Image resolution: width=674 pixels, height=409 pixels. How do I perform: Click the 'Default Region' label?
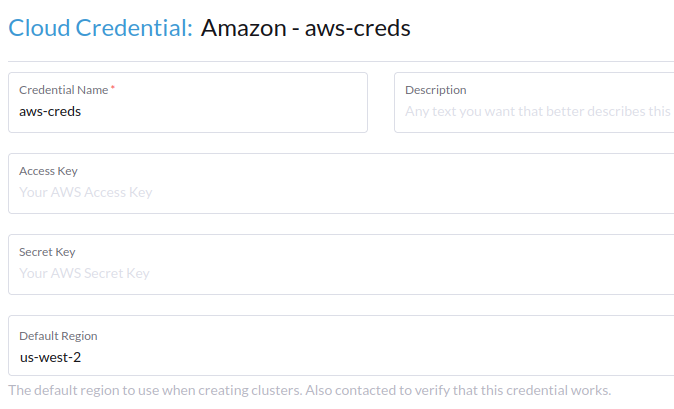(x=58, y=336)
